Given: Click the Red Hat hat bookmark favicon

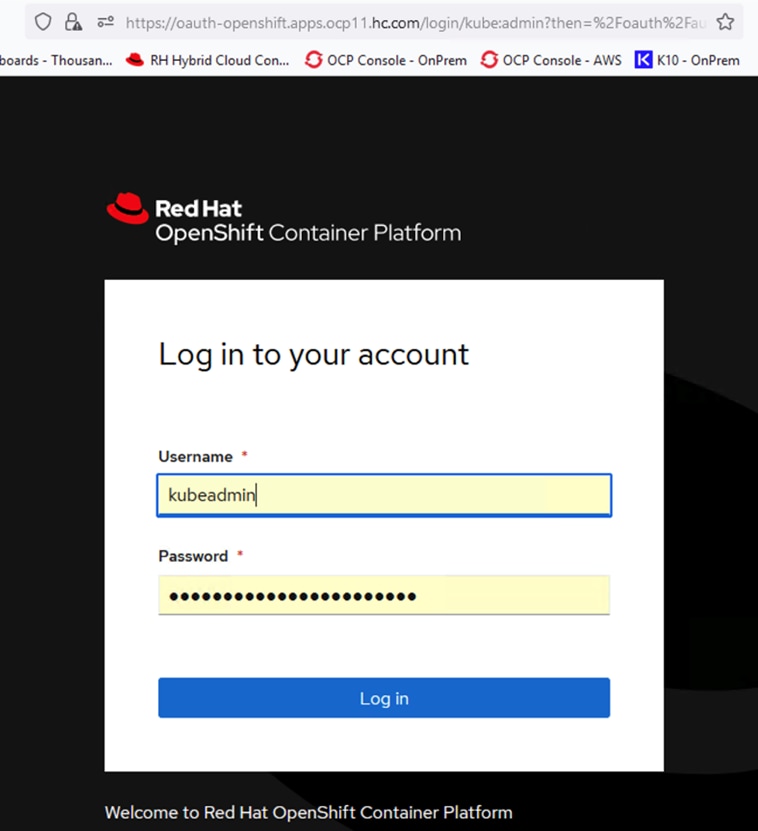Looking at the screenshot, I should [x=135, y=60].
